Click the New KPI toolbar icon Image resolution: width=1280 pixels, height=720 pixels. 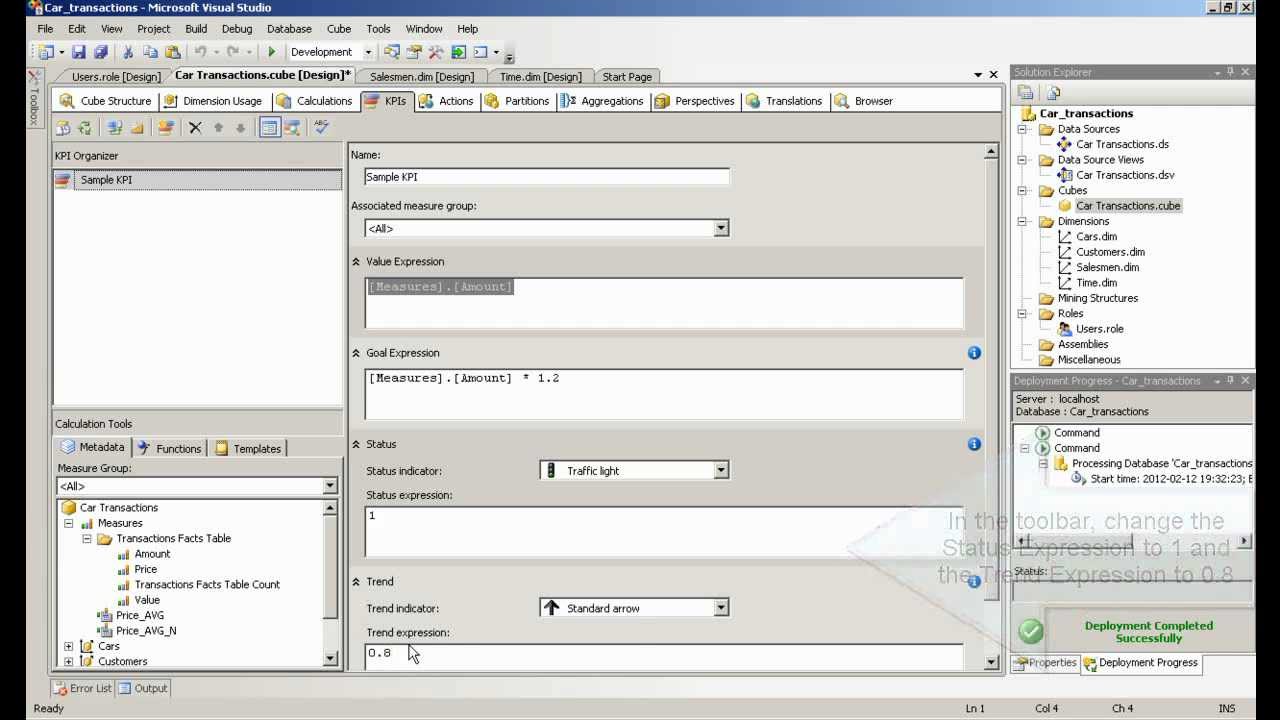pyautogui.click(x=166, y=128)
